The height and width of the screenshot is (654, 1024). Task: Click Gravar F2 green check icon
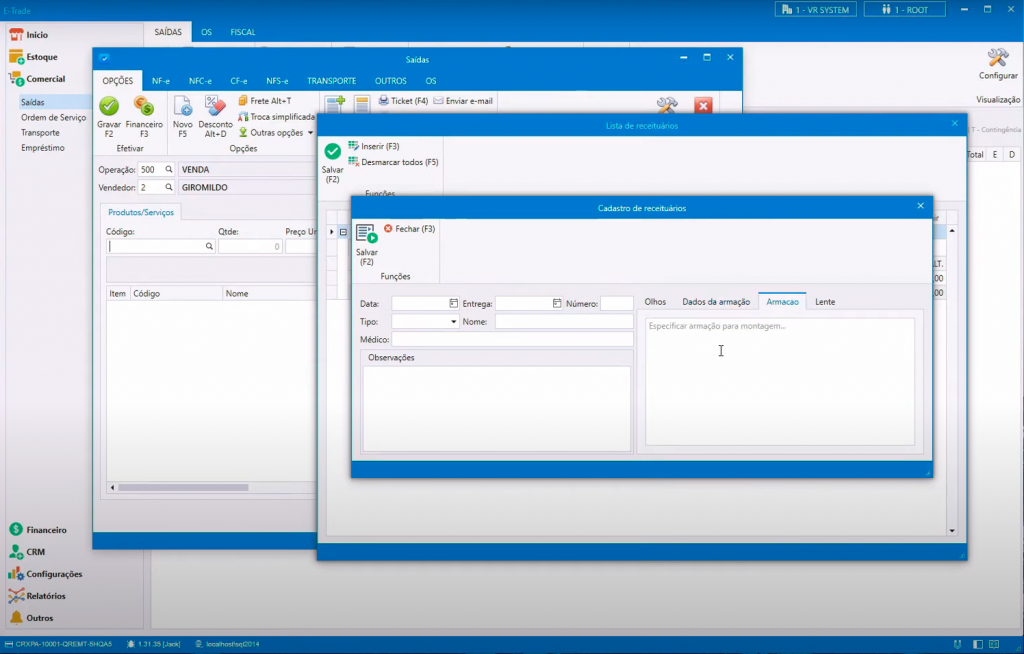pyautogui.click(x=109, y=106)
